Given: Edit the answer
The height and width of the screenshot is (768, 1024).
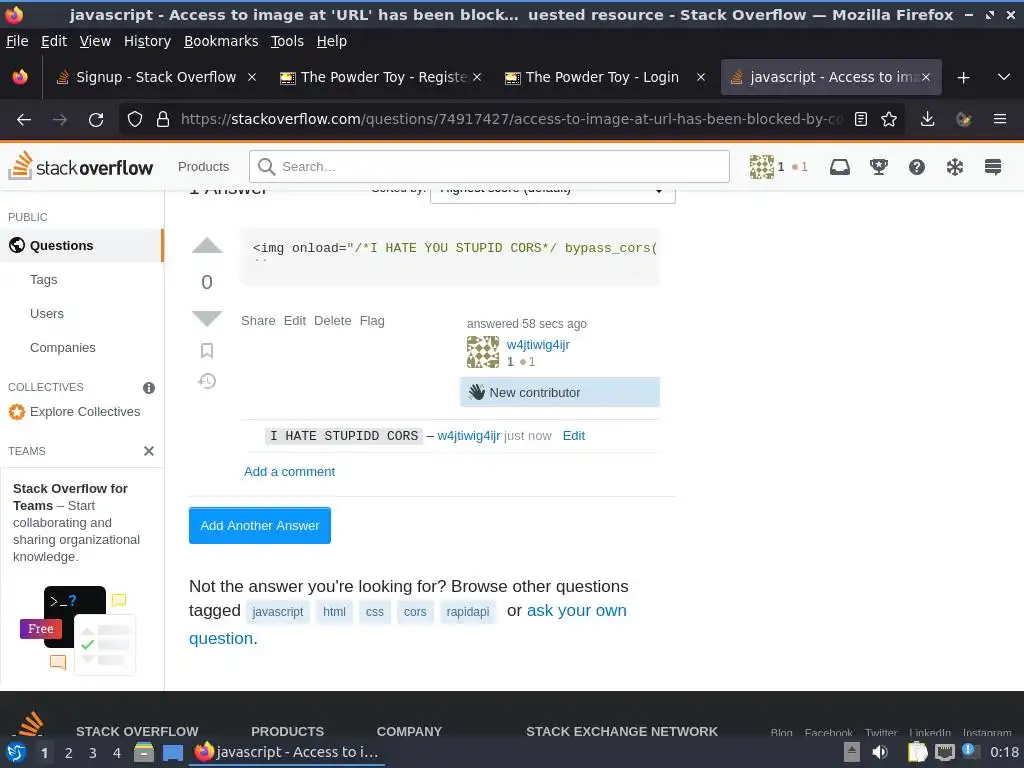Looking at the screenshot, I should pyautogui.click(x=295, y=321).
